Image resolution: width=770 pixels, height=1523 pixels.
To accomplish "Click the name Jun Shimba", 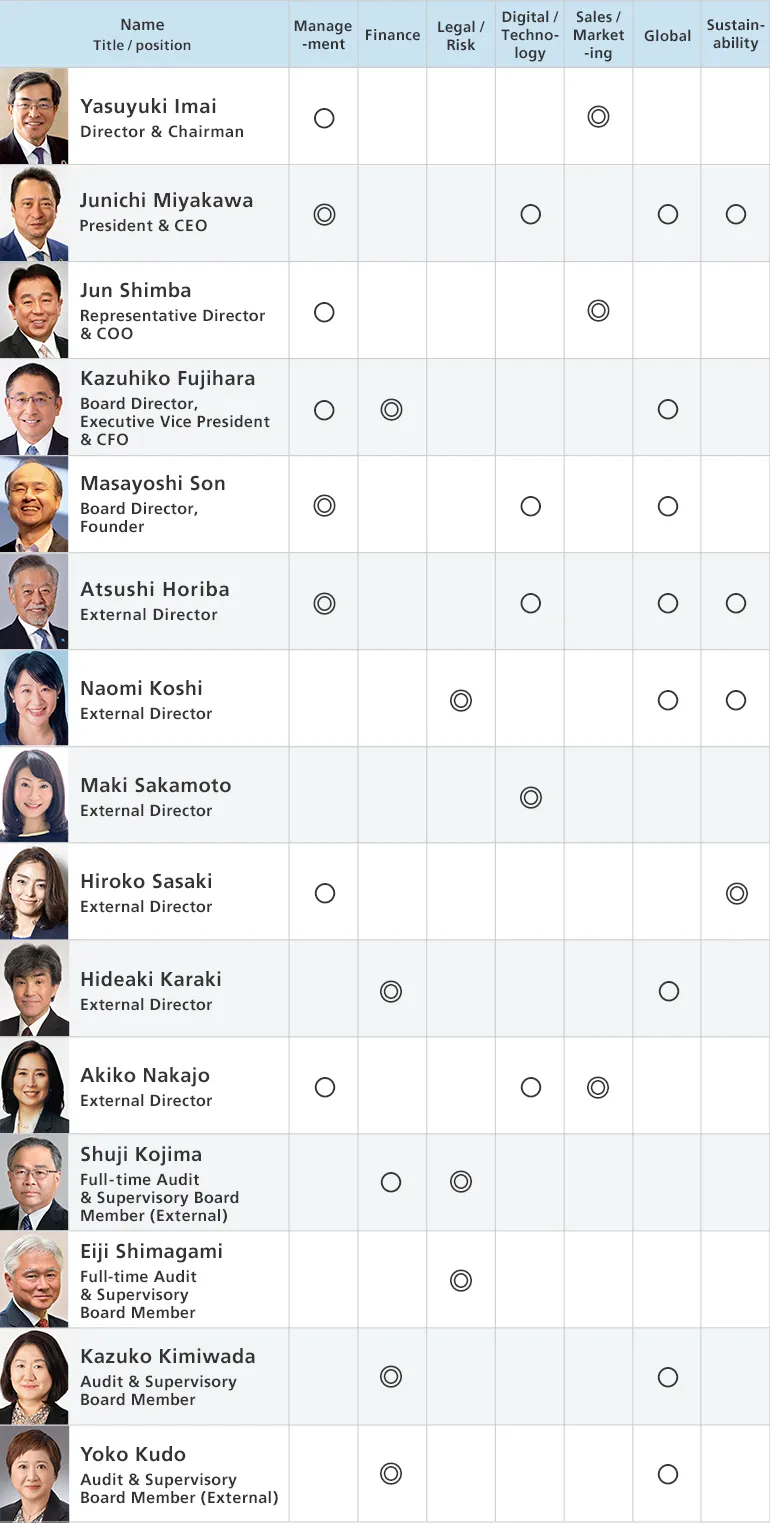I will coord(136,291).
